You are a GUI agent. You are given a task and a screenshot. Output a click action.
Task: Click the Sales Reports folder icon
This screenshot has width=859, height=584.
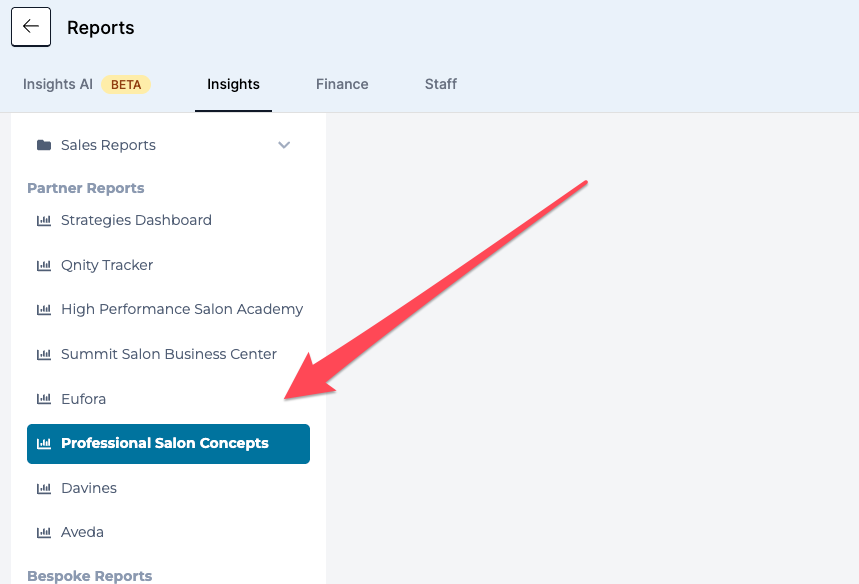point(44,145)
